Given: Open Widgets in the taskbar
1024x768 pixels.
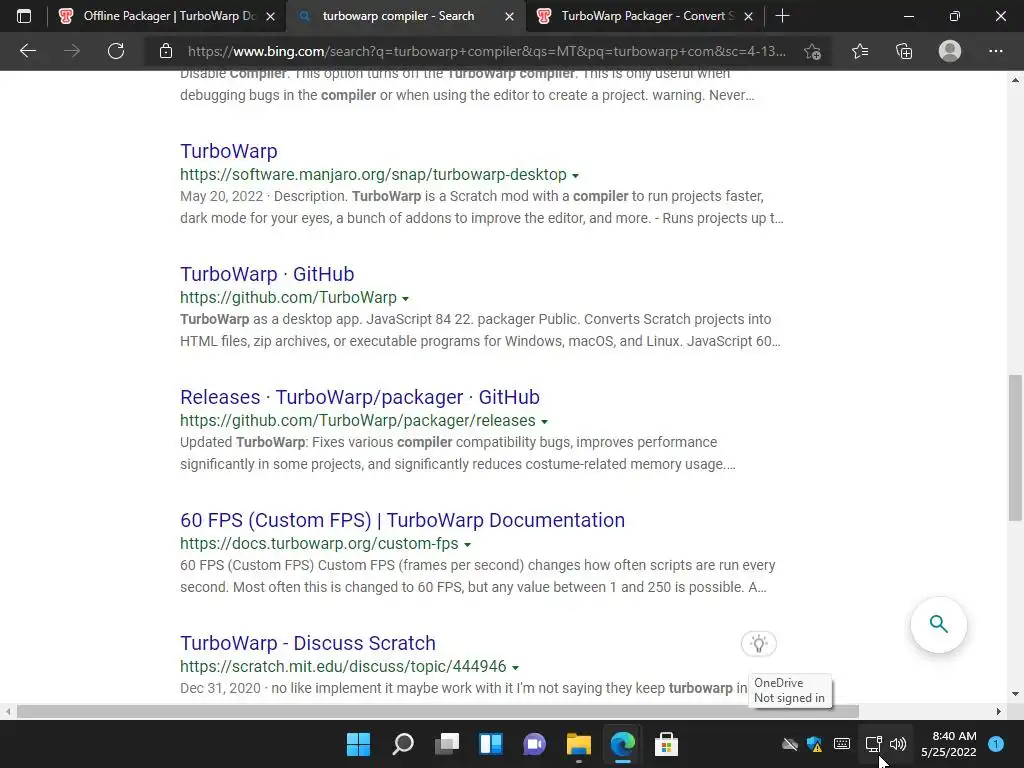Looking at the screenshot, I should pos(490,744).
